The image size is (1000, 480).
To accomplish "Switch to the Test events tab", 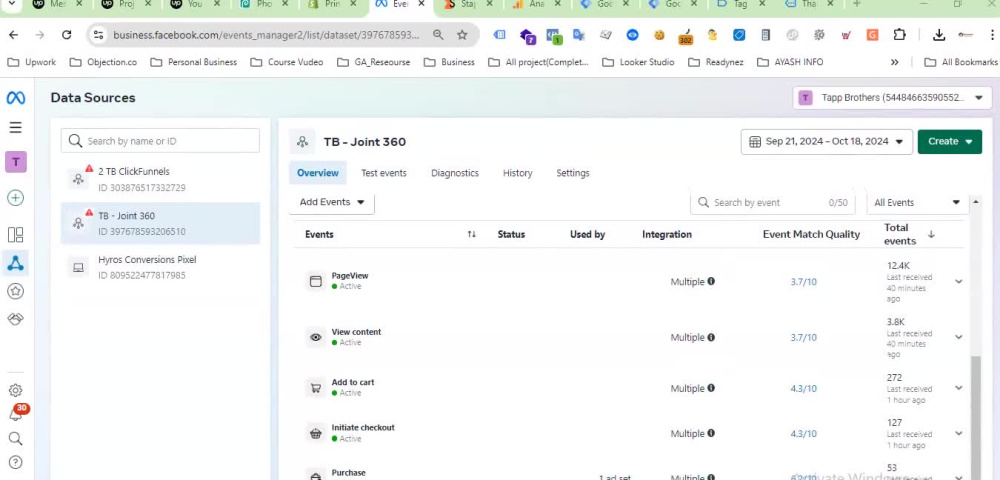I will (384, 173).
